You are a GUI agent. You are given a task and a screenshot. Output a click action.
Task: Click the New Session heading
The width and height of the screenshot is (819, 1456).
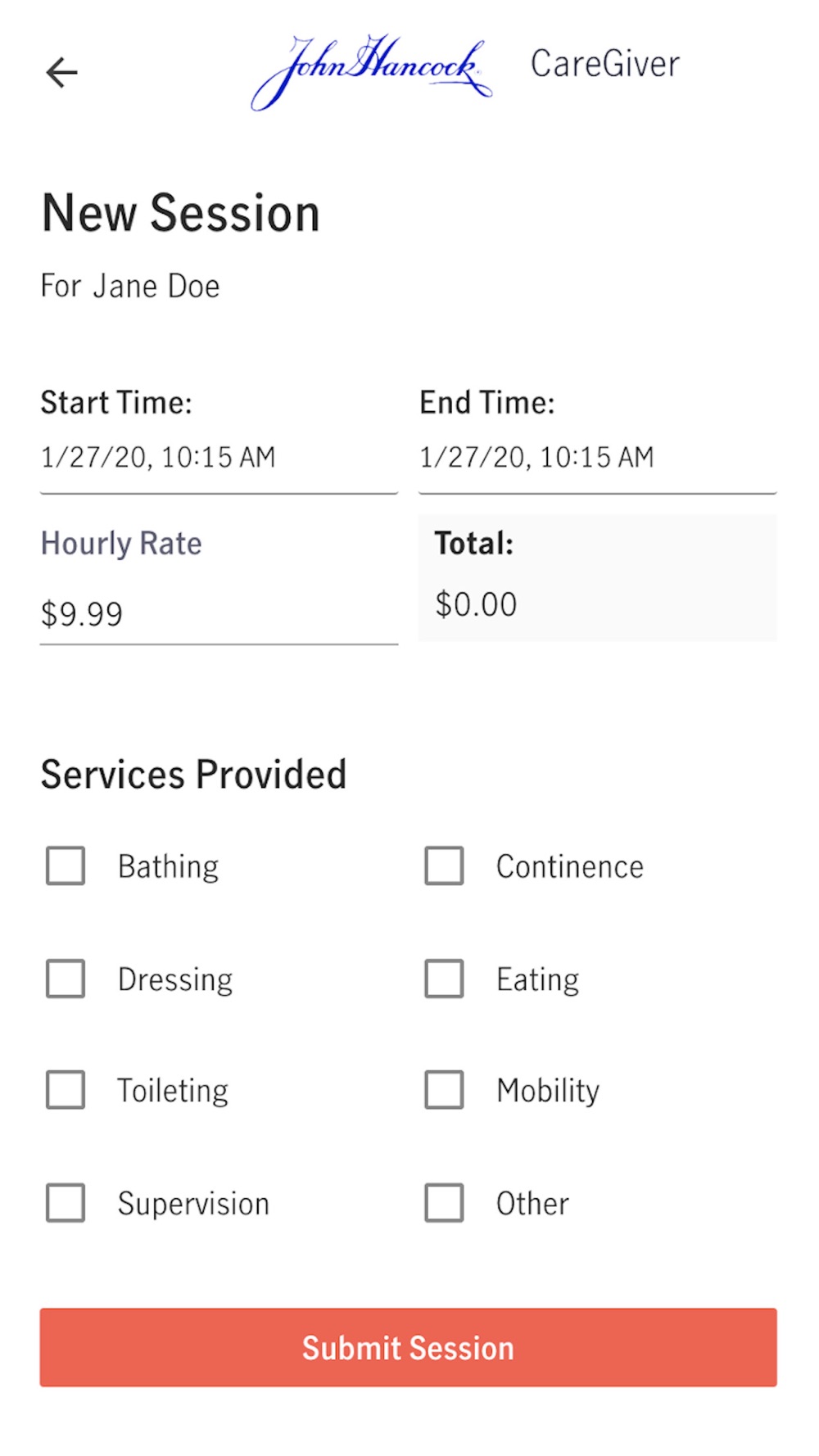coord(181,214)
